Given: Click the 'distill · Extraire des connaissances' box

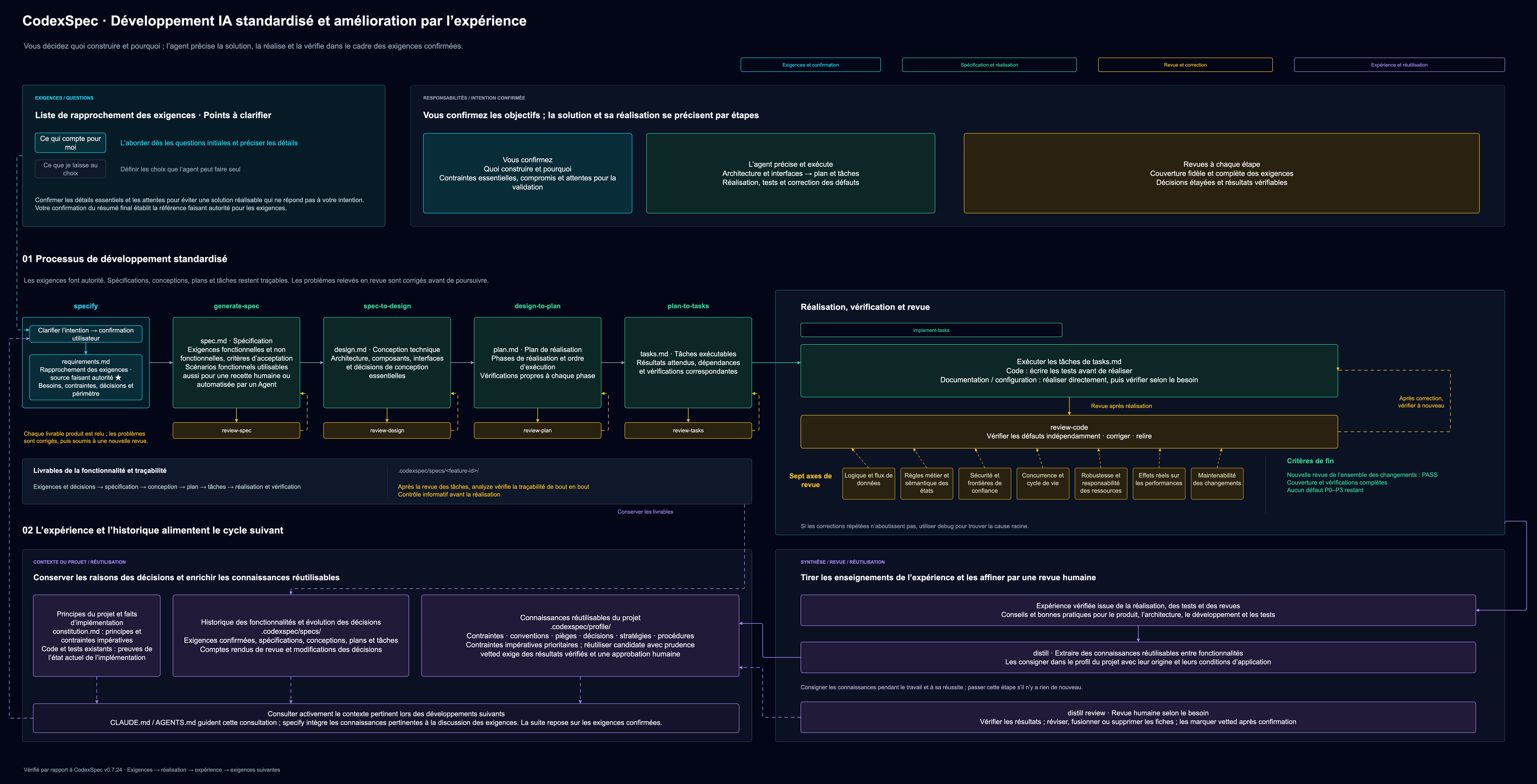Looking at the screenshot, I should click(x=1138, y=657).
